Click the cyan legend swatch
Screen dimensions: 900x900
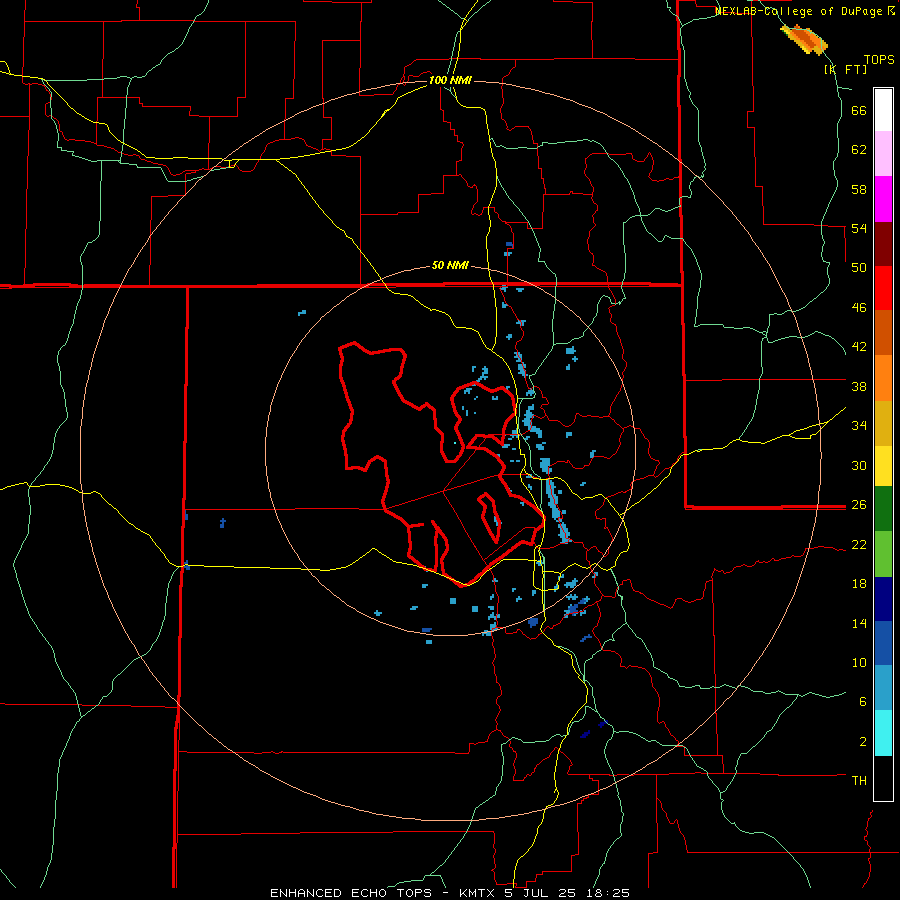pos(883,733)
